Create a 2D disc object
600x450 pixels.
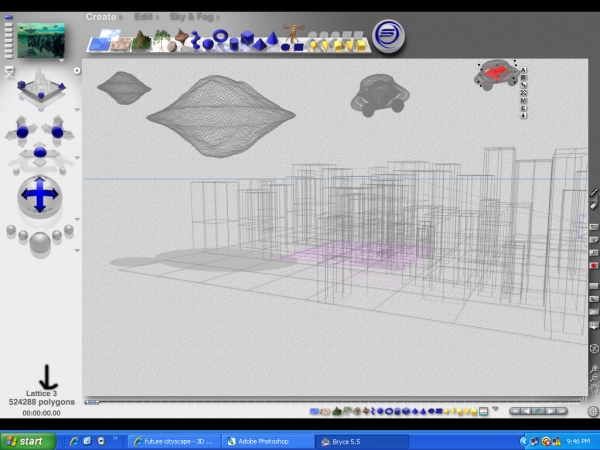click(x=285, y=47)
